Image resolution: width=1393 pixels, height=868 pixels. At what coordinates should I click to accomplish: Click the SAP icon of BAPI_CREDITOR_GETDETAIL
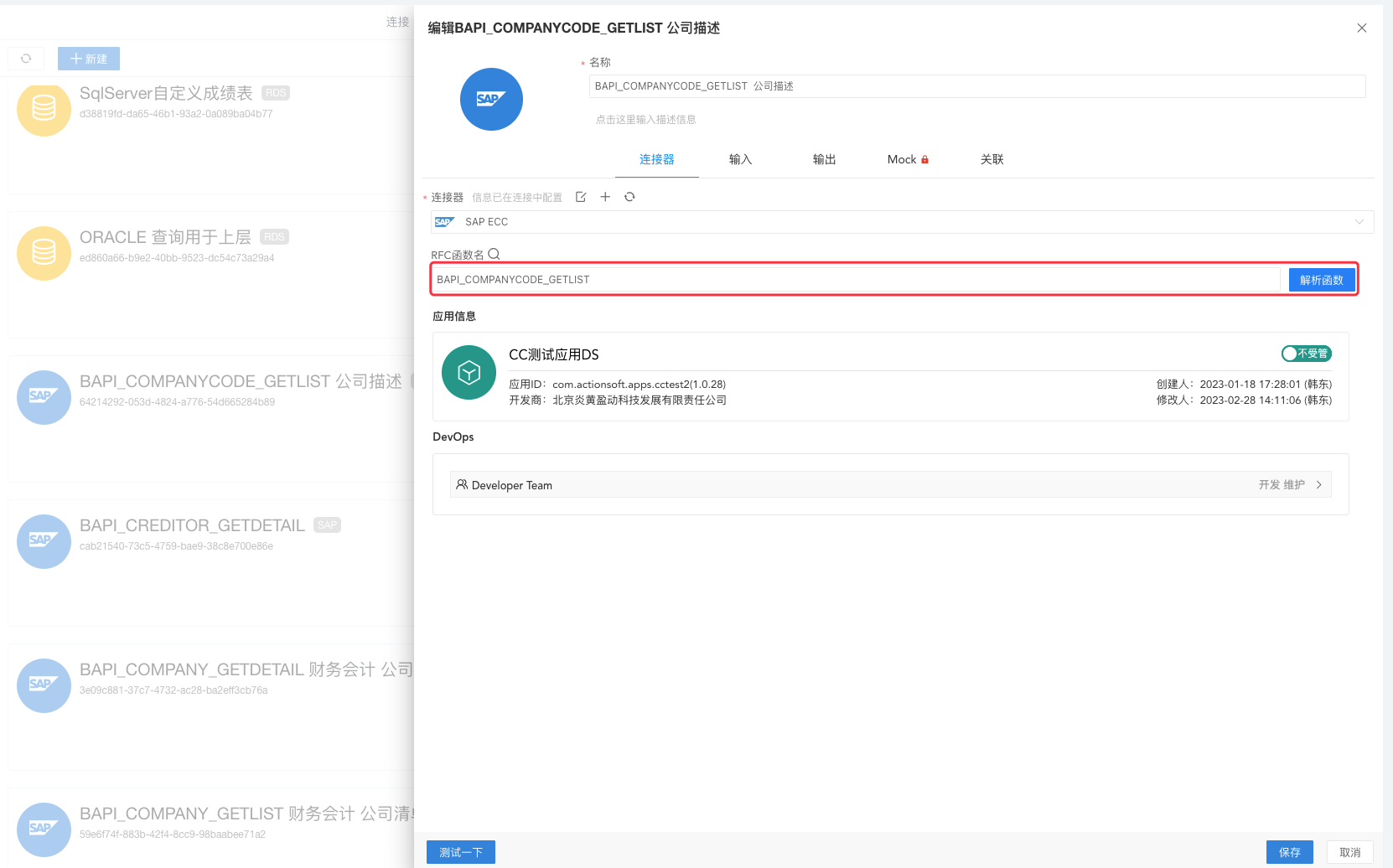[44, 541]
